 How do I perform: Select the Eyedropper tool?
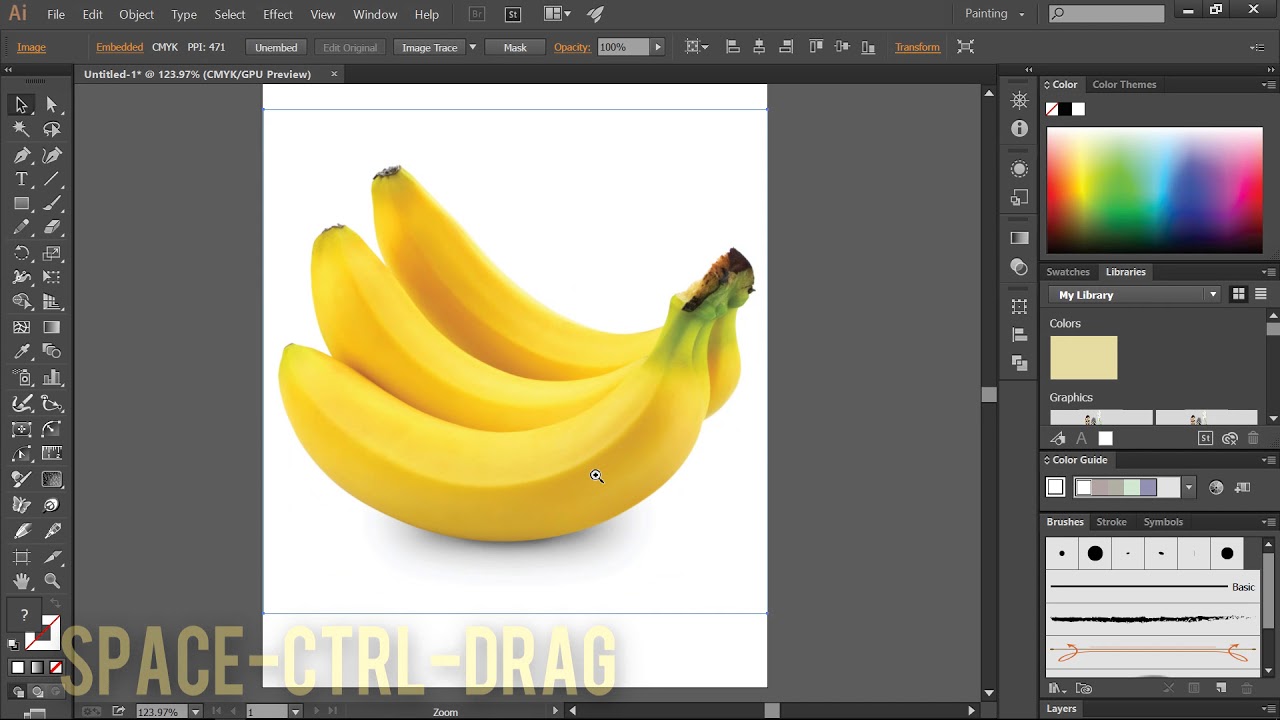(x=21, y=352)
